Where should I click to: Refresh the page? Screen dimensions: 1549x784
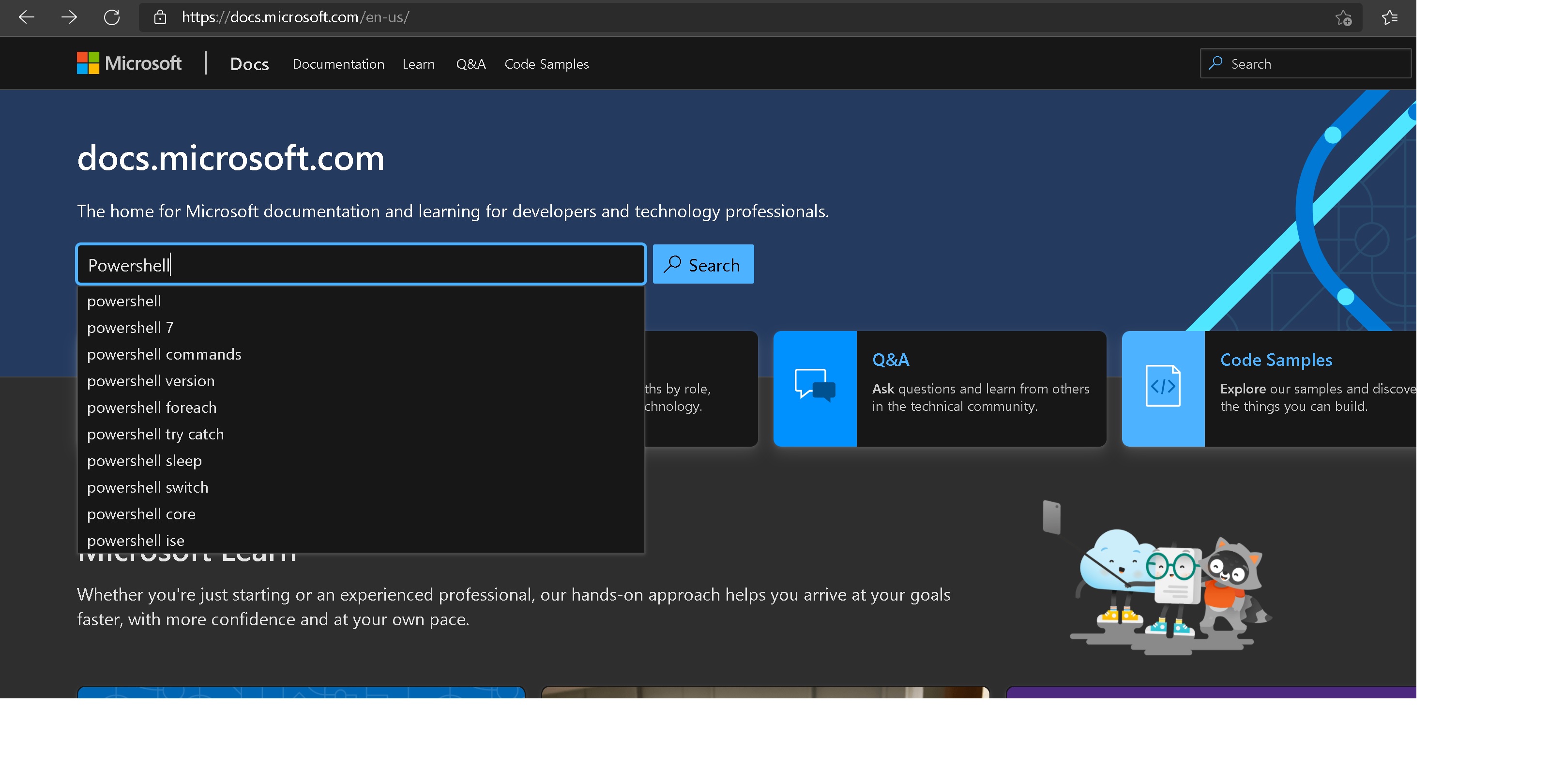click(112, 17)
